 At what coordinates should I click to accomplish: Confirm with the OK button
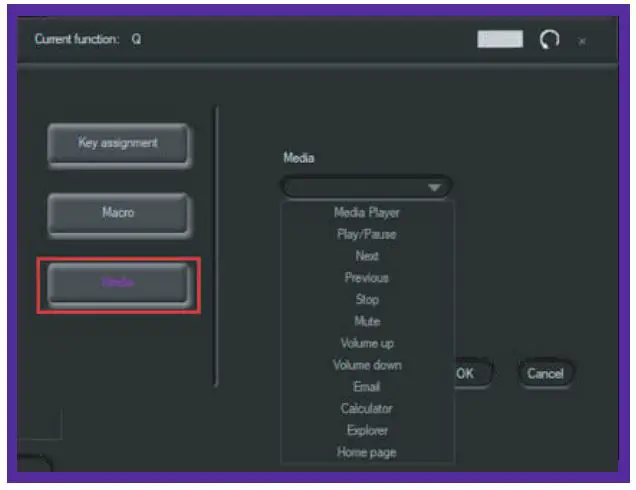(473, 373)
